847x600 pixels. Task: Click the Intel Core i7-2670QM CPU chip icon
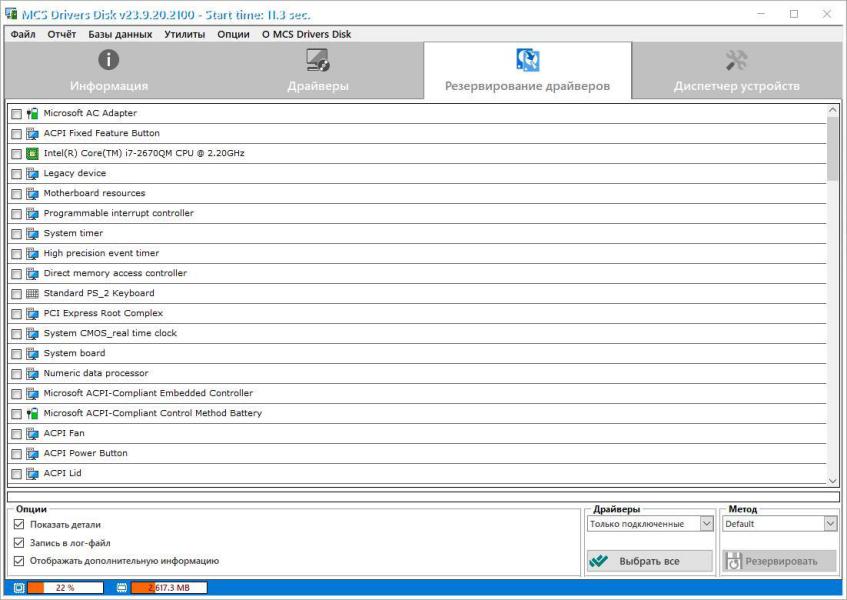point(32,153)
